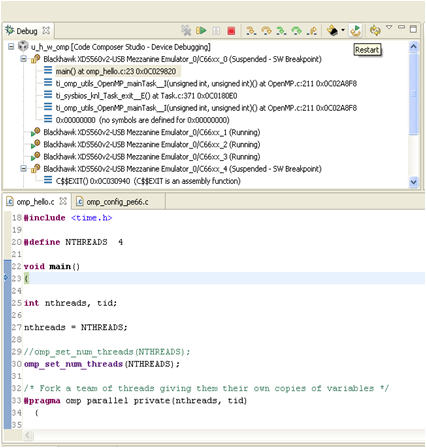Click the Refresh icon in Debug toolbar

[x=375, y=31]
